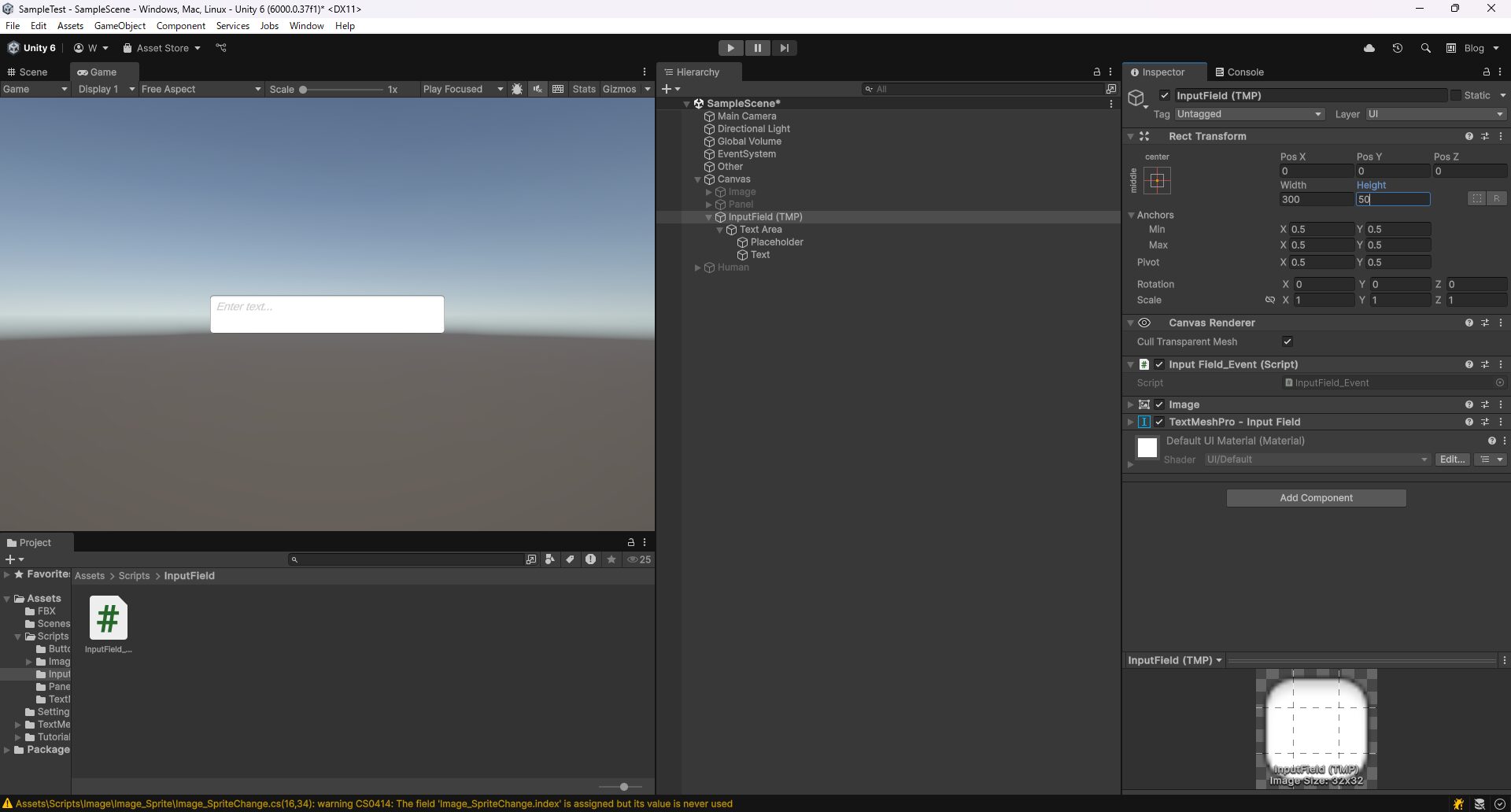The image size is (1511, 812).
Task: Switch to the Console tab
Action: click(x=1239, y=72)
